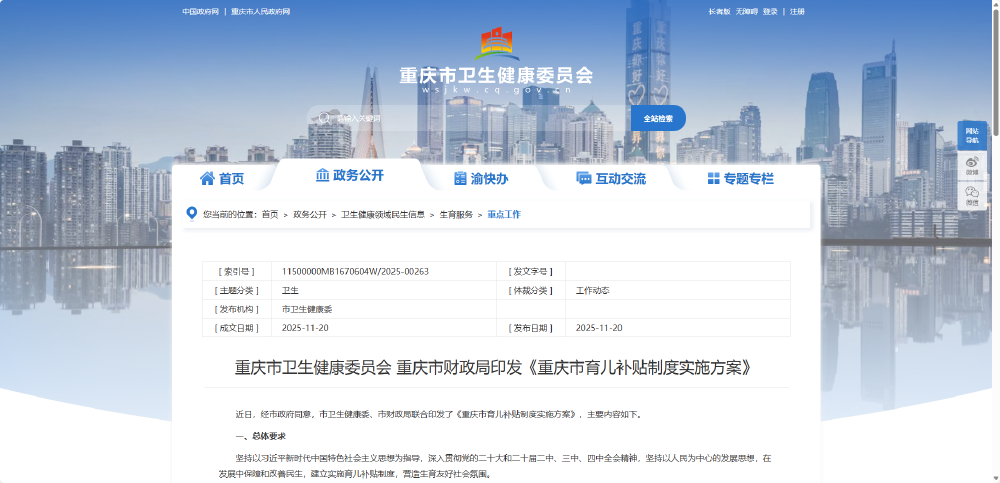Click 登录 to sign in

pyautogui.click(x=770, y=12)
